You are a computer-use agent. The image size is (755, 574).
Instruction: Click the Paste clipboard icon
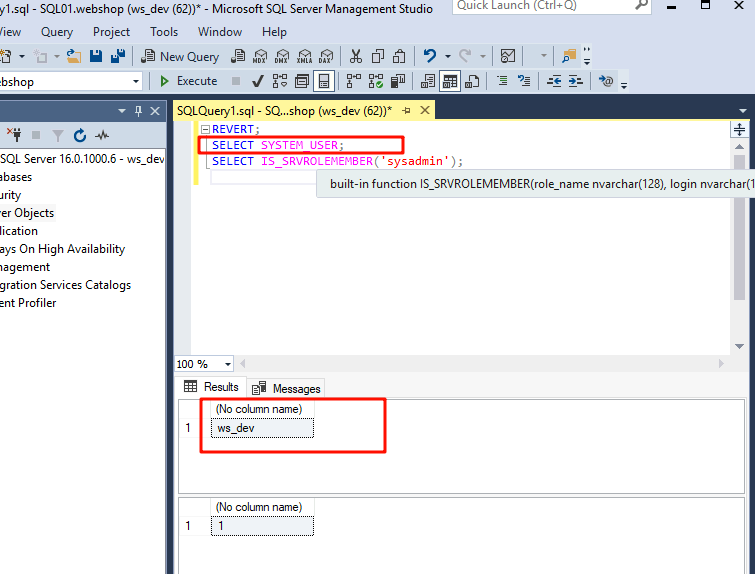coord(399,57)
